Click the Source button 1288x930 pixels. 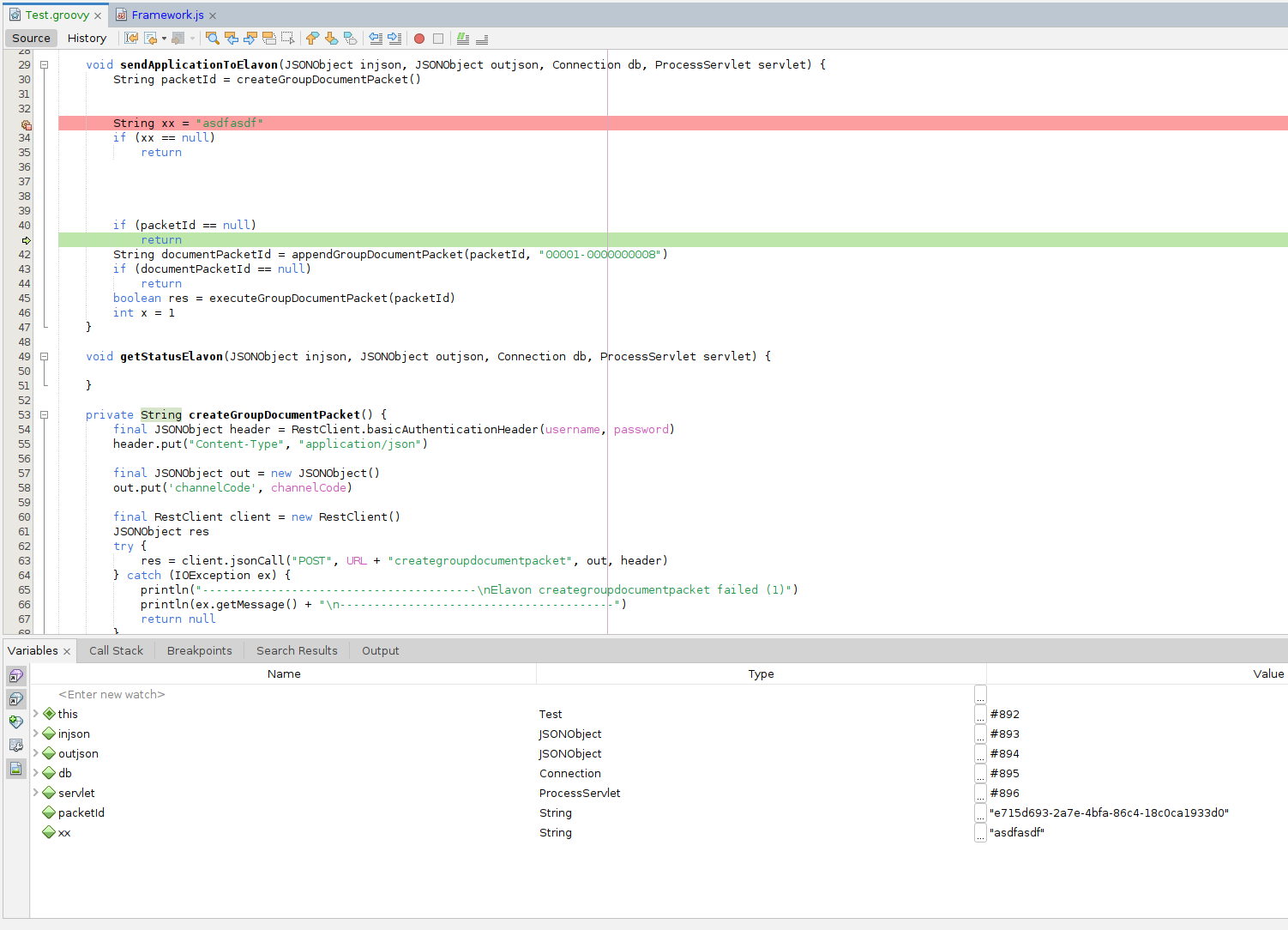tap(30, 38)
